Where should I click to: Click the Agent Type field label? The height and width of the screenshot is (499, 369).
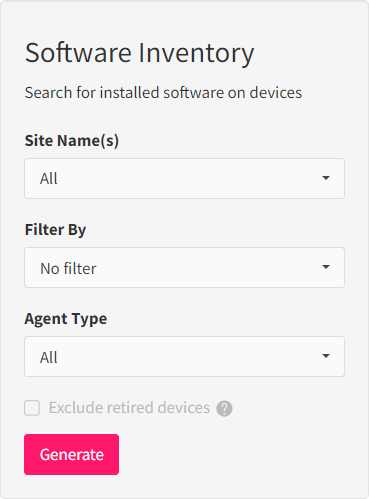(66, 319)
